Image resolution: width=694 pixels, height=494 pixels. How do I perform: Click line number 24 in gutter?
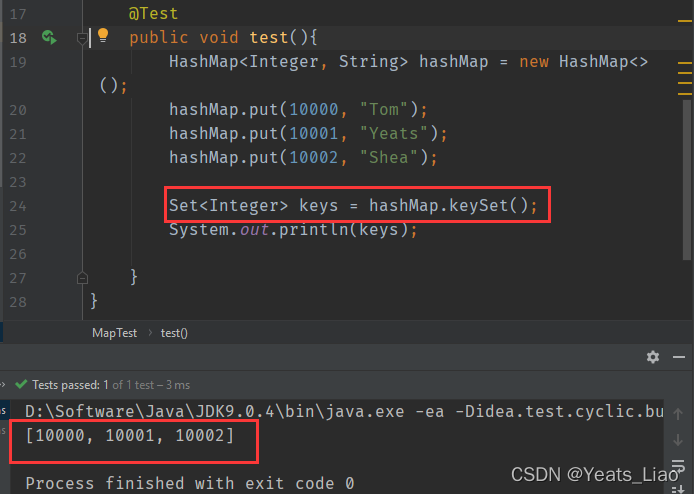pos(18,206)
